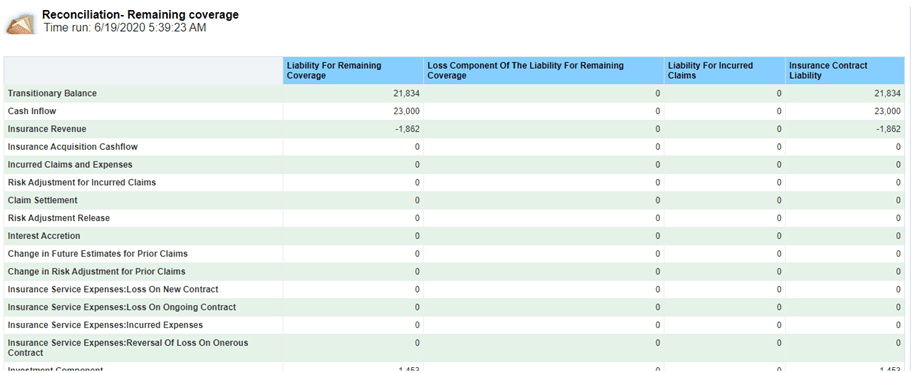Select the 'Cash Inflow' row label
The image size is (914, 373).
[32, 111]
